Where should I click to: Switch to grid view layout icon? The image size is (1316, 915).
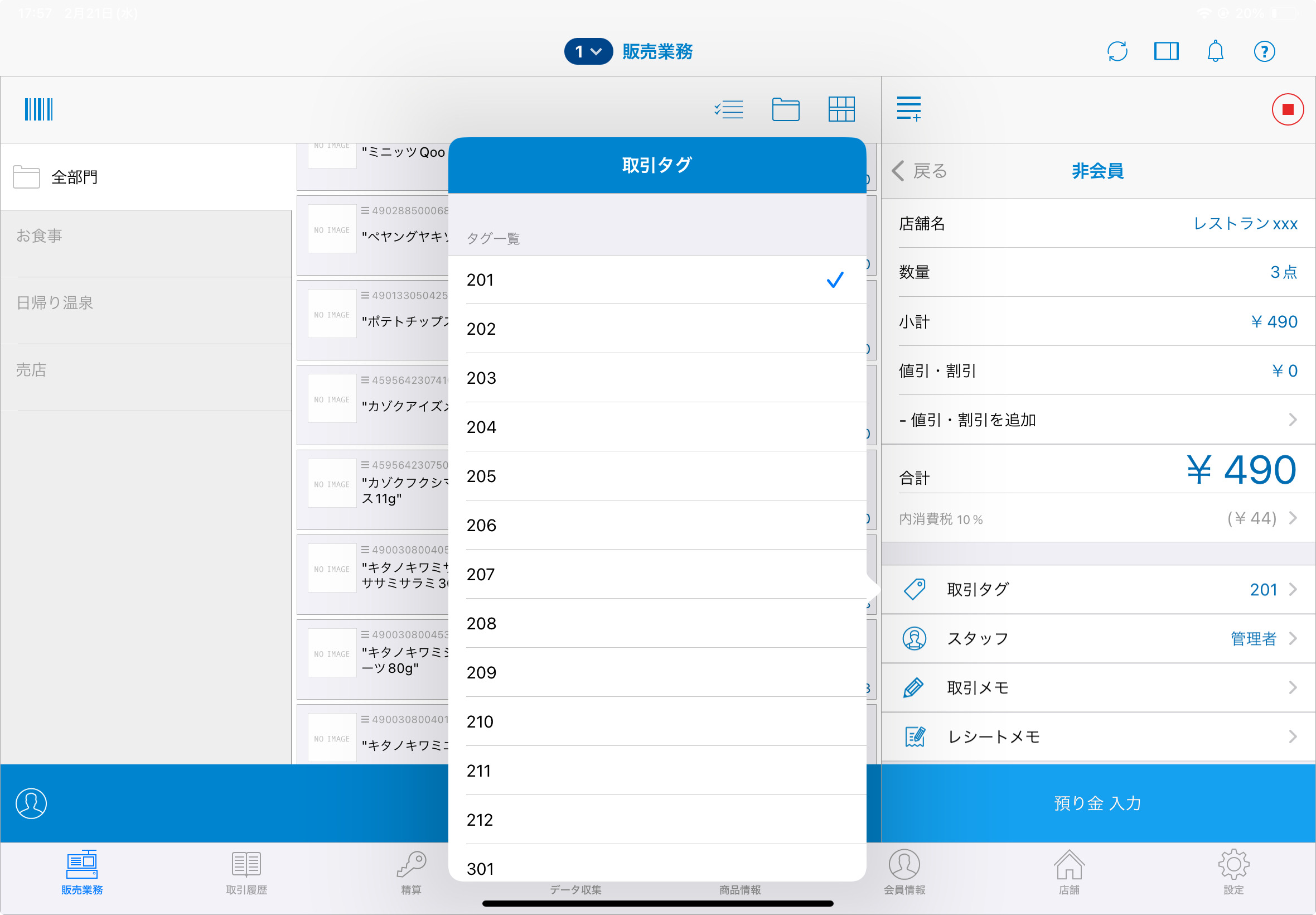(x=840, y=109)
